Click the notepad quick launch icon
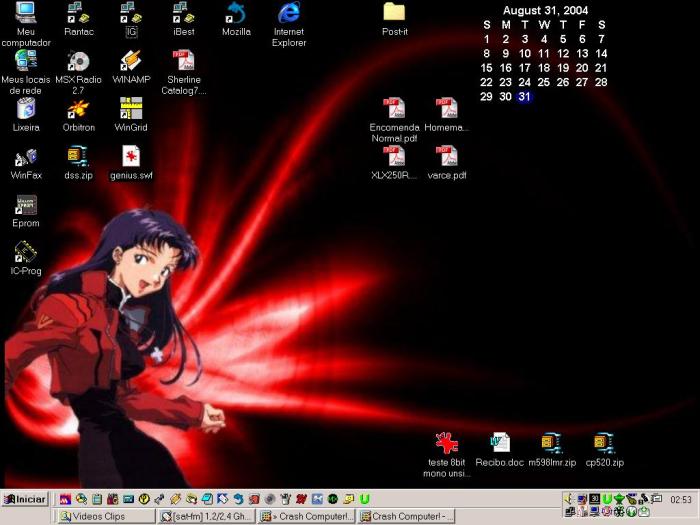This screenshot has height=525, width=700. pyautogui.click(x=97, y=499)
